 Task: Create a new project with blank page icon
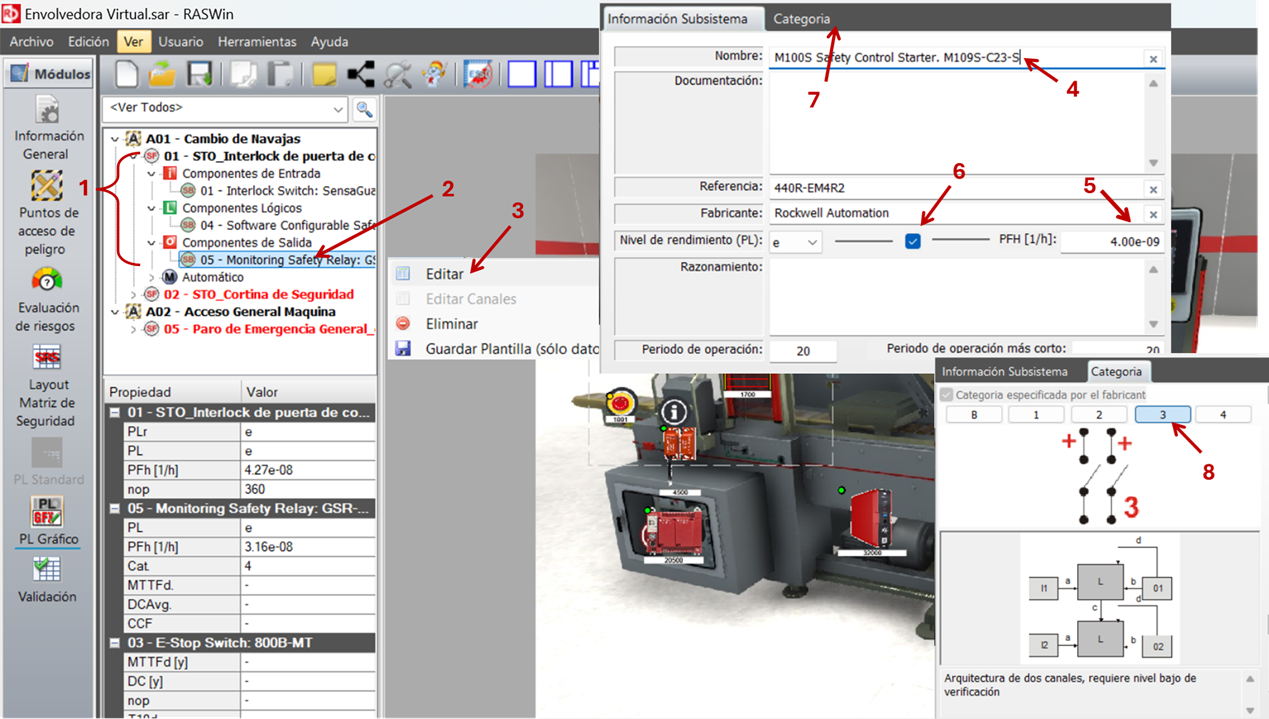127,74
